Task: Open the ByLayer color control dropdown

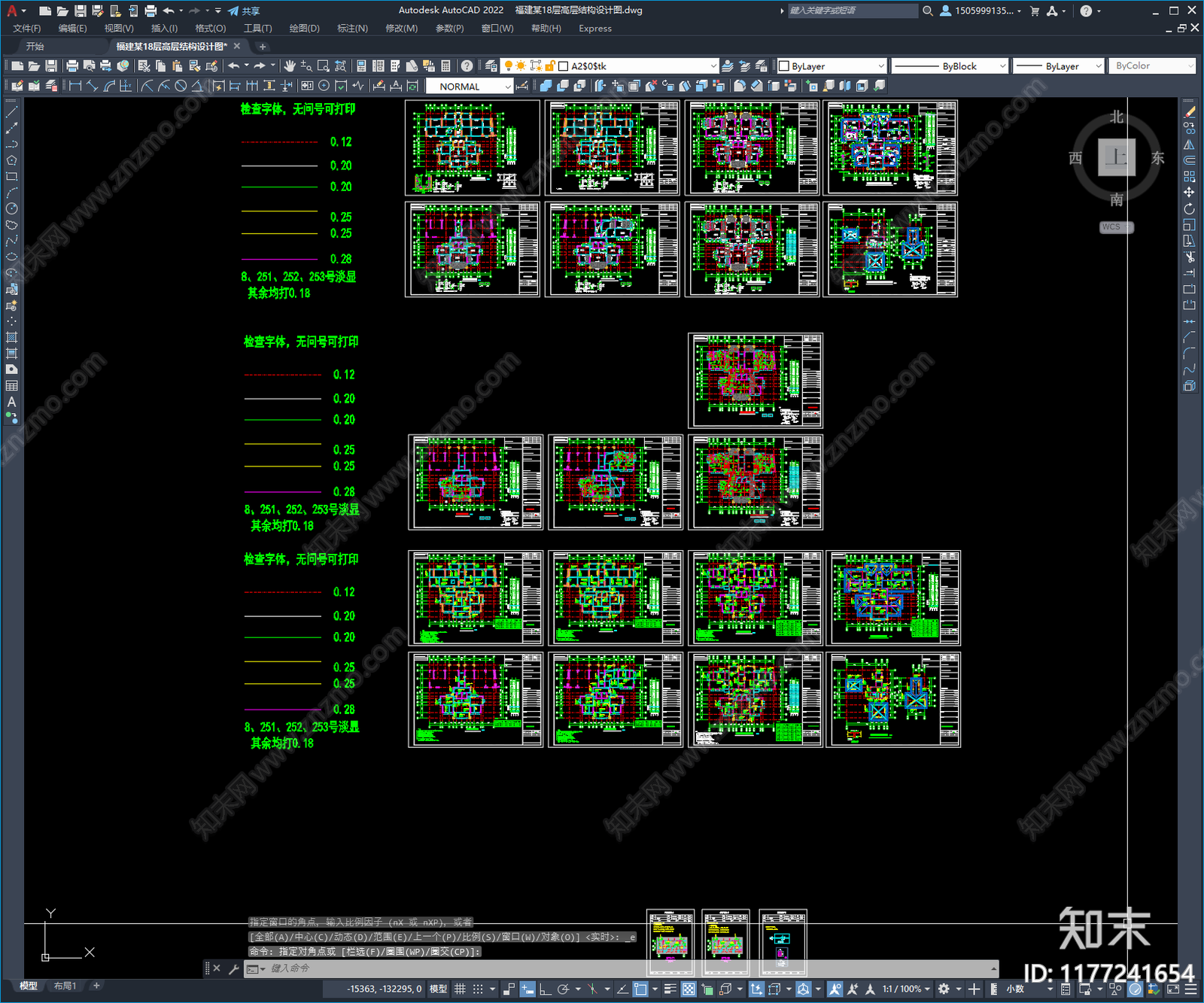Action: pos(832,66)
